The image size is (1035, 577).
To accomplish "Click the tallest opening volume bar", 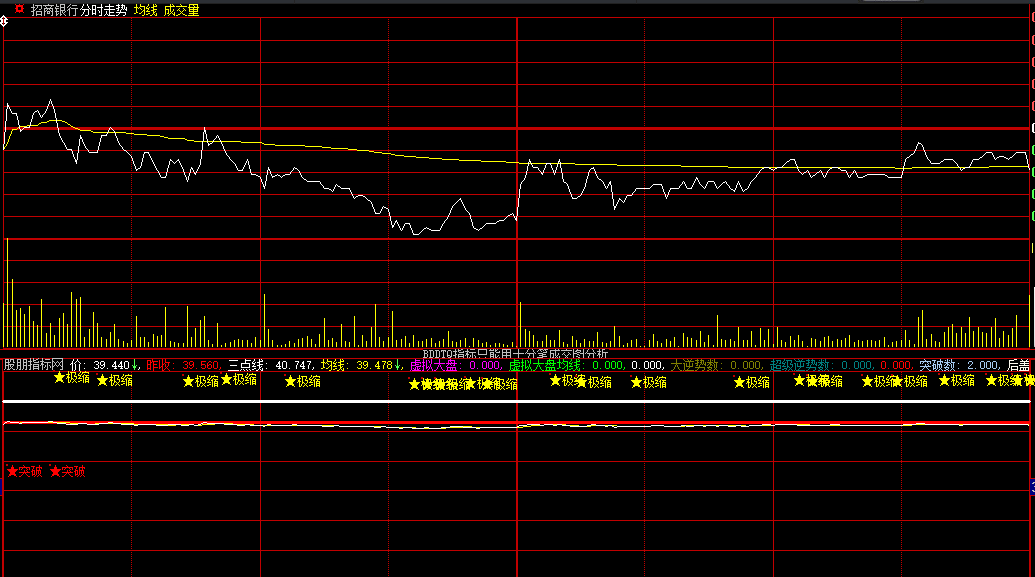I will coord(7,292).
